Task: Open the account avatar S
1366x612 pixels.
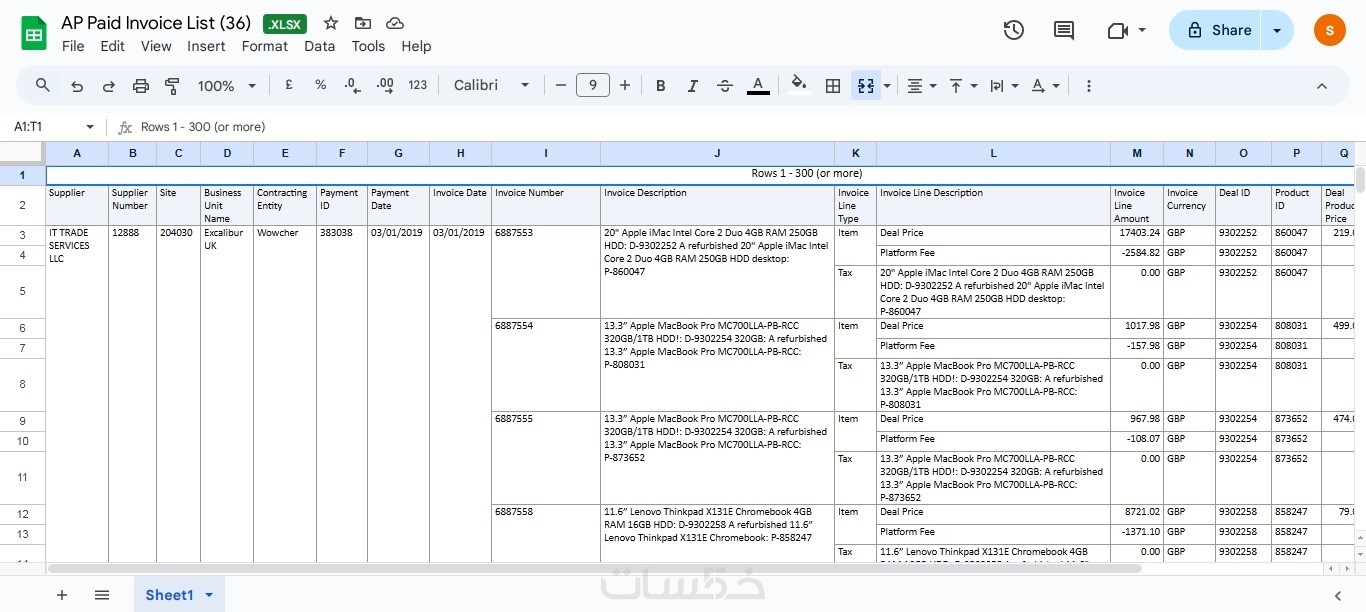Action: coord(1329,30)
